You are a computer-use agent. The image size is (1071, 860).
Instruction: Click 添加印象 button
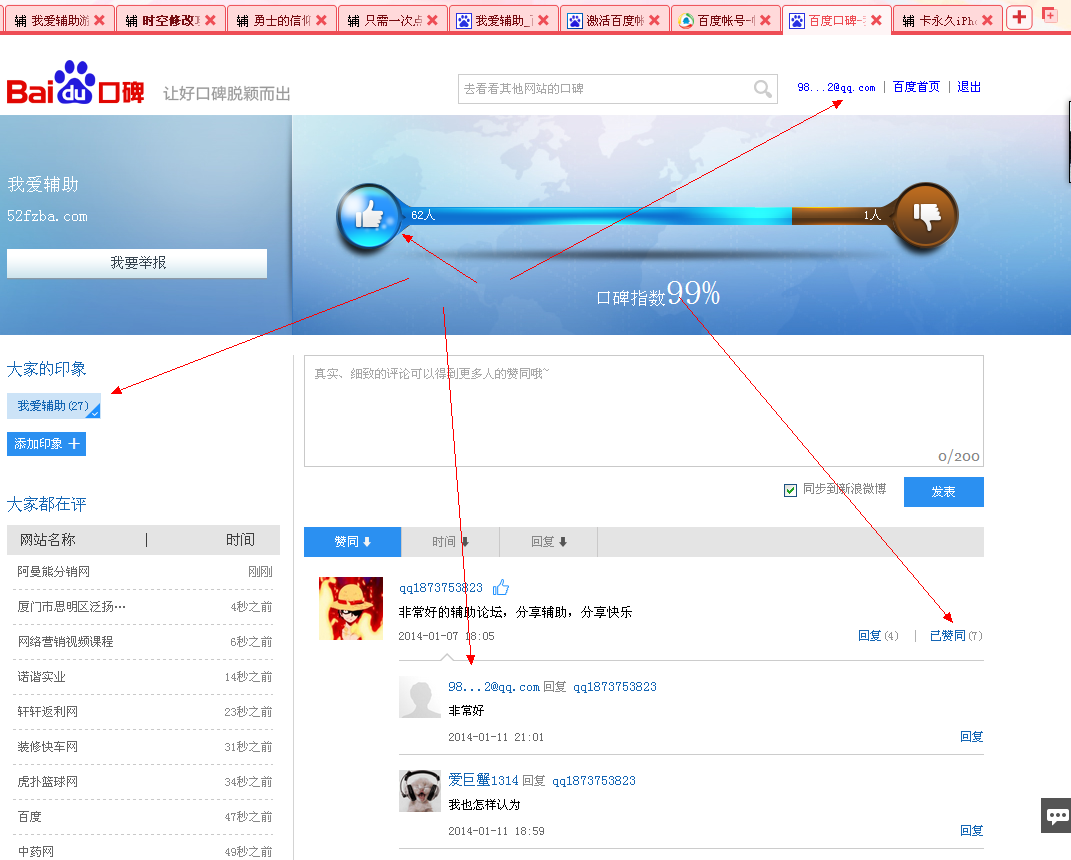[x=46, y=444]
